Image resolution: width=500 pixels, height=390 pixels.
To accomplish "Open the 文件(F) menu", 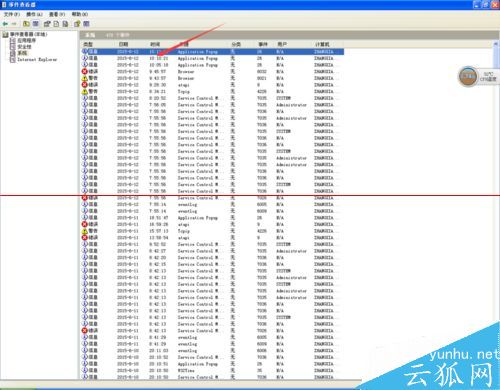I will pos(12,14).
